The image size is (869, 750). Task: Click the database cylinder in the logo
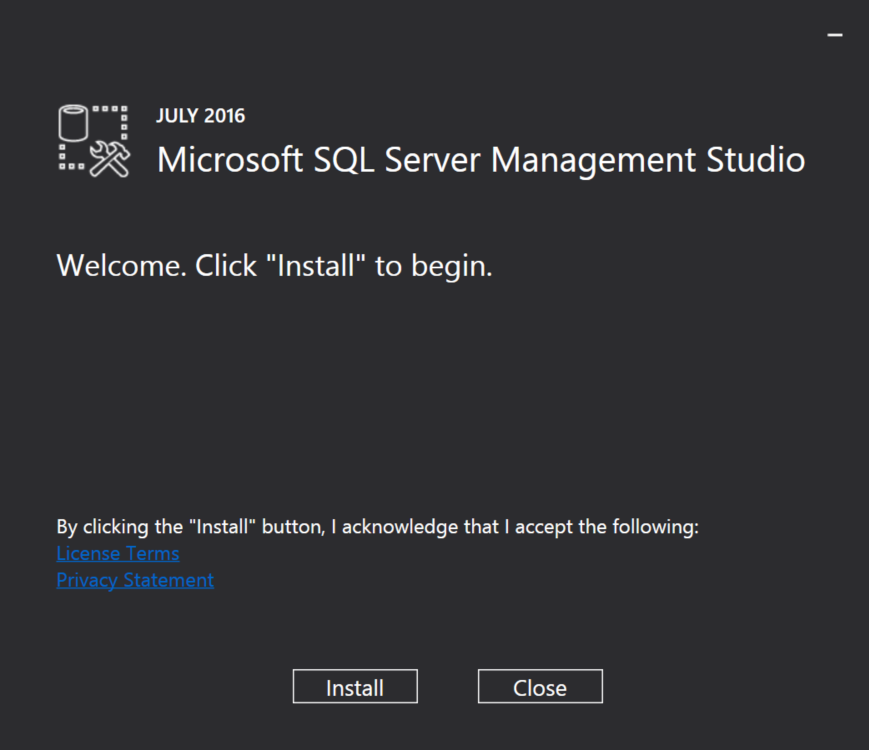point(75,124)
